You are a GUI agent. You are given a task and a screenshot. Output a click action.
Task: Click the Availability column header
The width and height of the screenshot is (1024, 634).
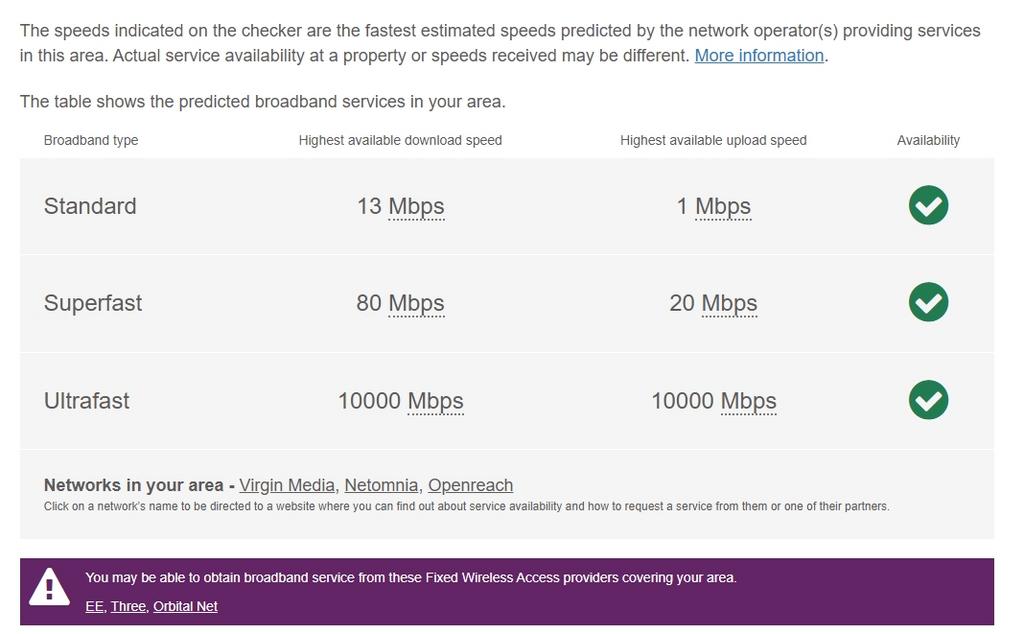[x=928, y=140]
